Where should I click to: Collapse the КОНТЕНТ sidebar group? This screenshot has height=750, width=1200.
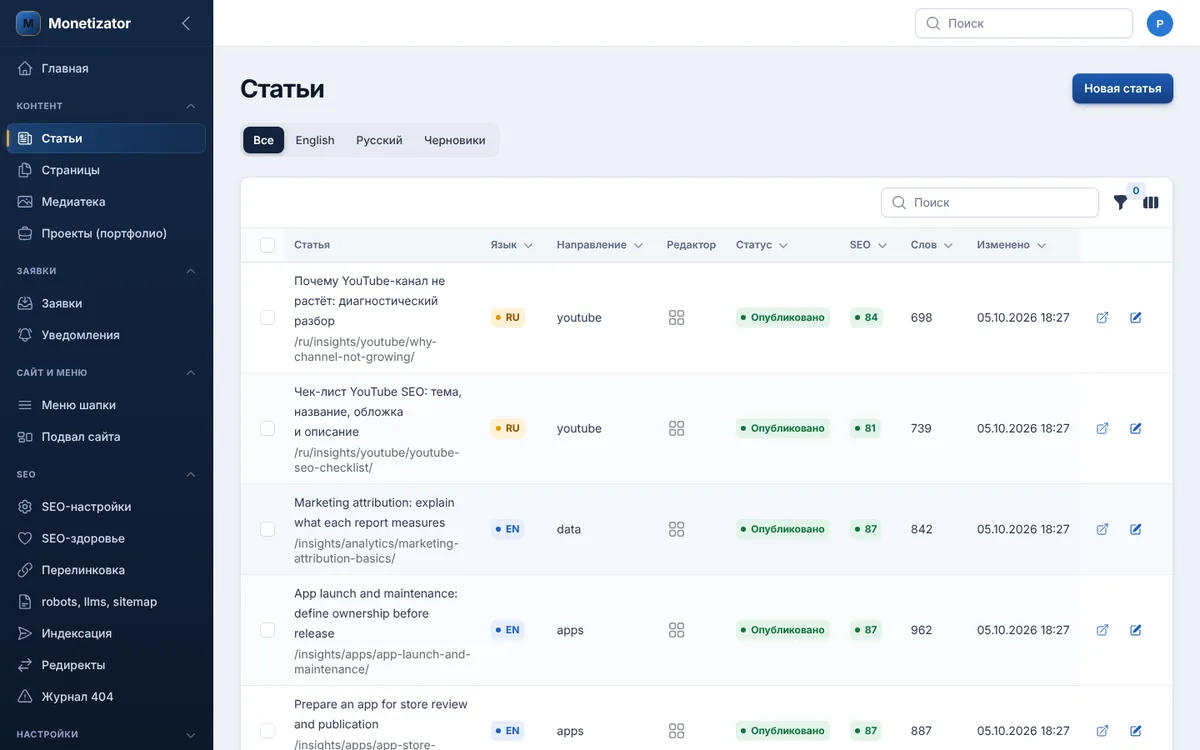(191, 106)
